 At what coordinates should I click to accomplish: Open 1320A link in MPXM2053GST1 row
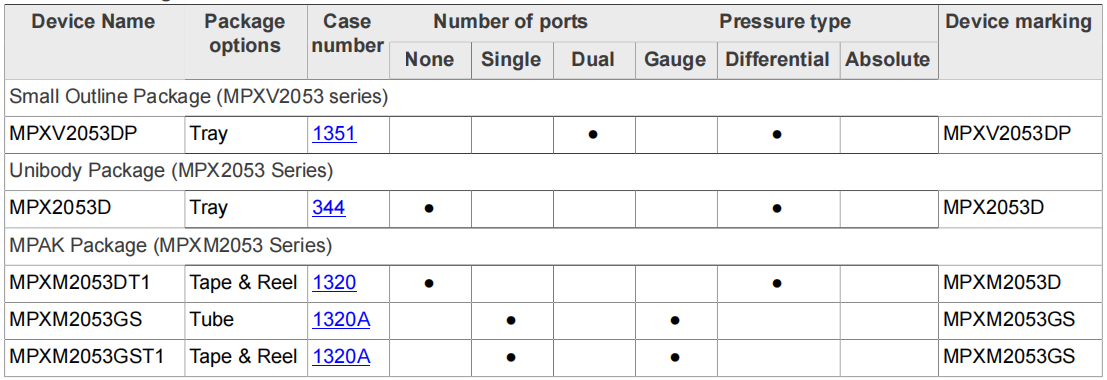[342, 357]
